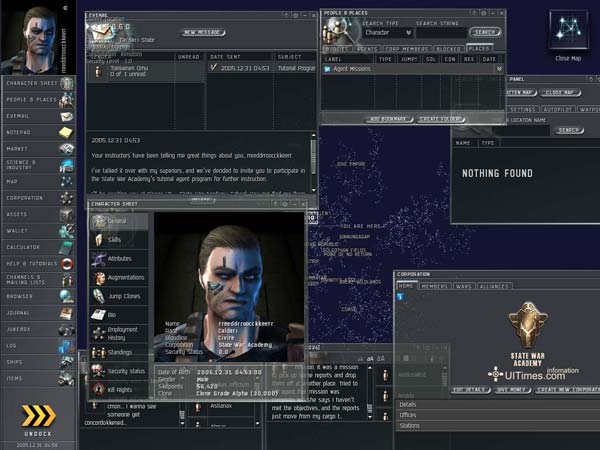The width and height of the screenshot is (600, 450).
Task: Switch to Places tab
Action: point(479,49)
